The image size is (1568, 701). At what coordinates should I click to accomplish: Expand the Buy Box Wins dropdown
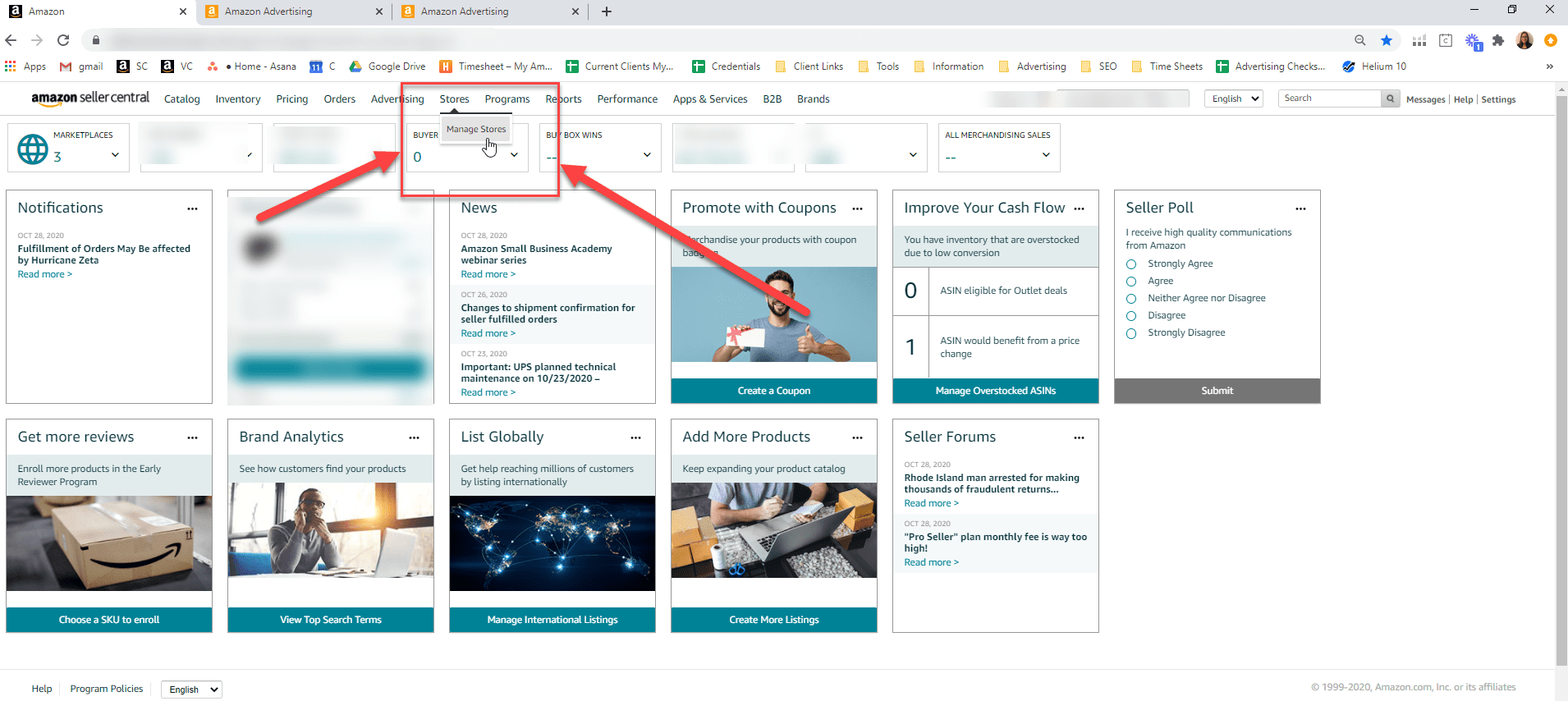click(647, 155)
